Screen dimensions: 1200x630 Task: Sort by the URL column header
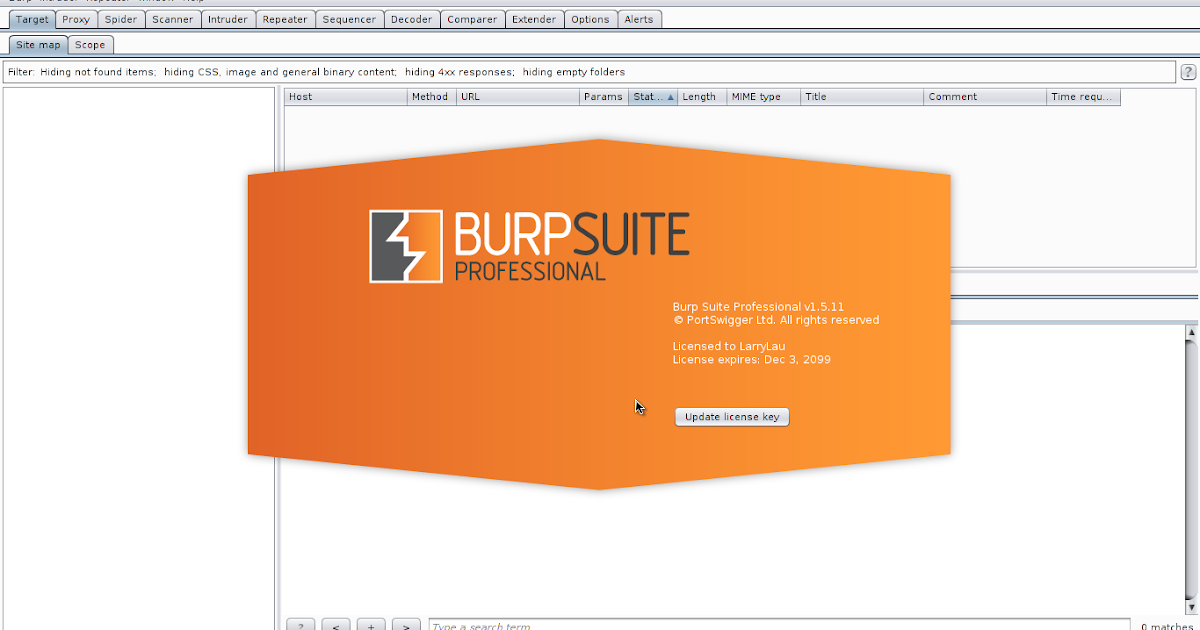518,97
